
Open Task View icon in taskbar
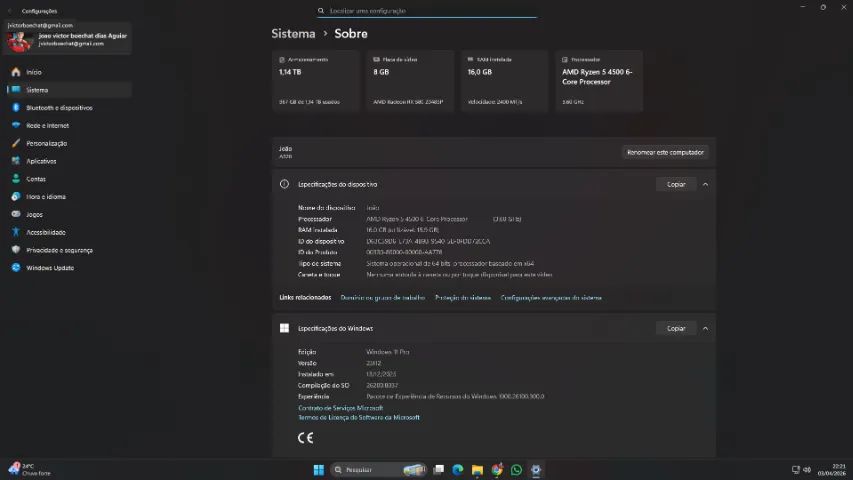click(438, 470)
